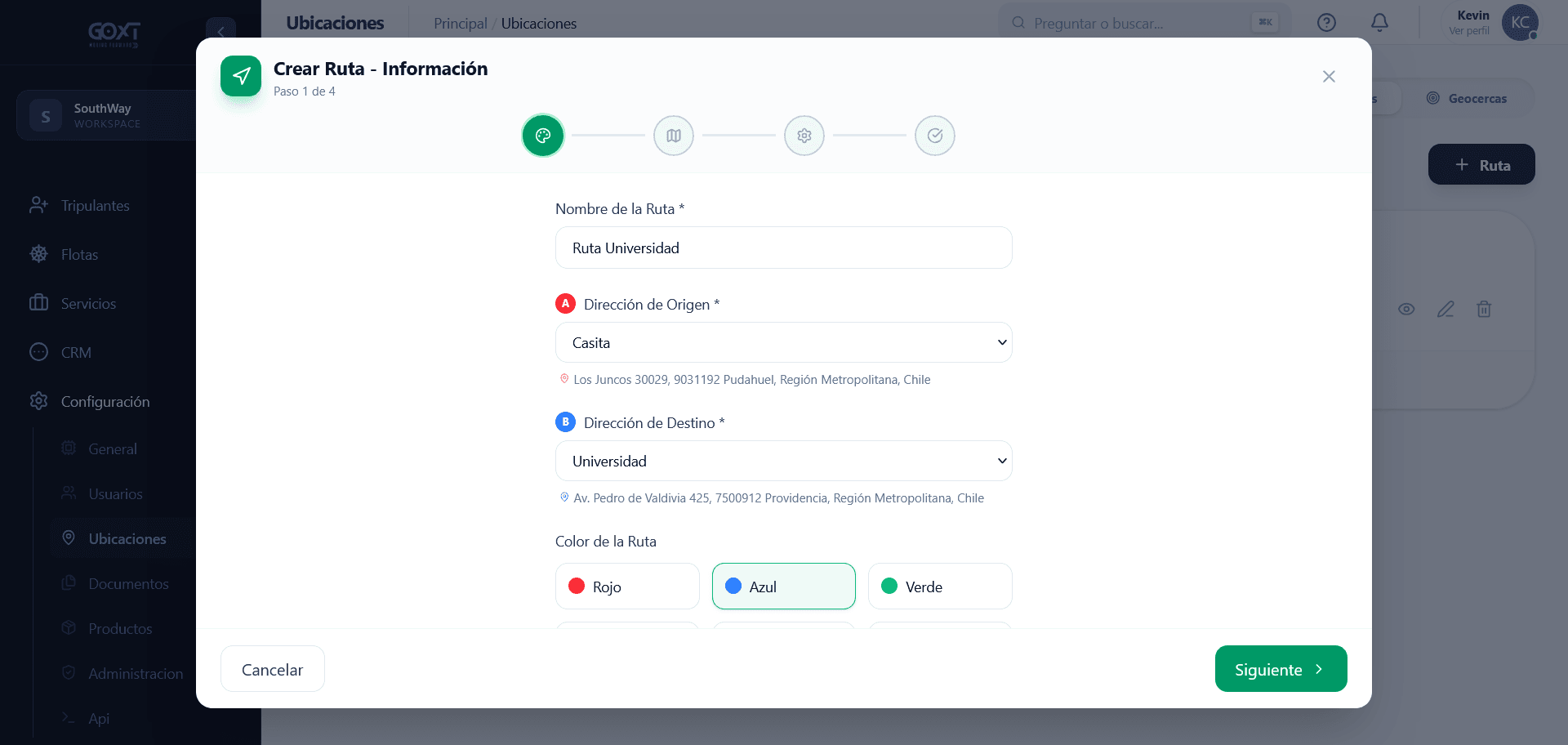Open the help question mark icon
1568x745 pixels.
click(1326, 23)
